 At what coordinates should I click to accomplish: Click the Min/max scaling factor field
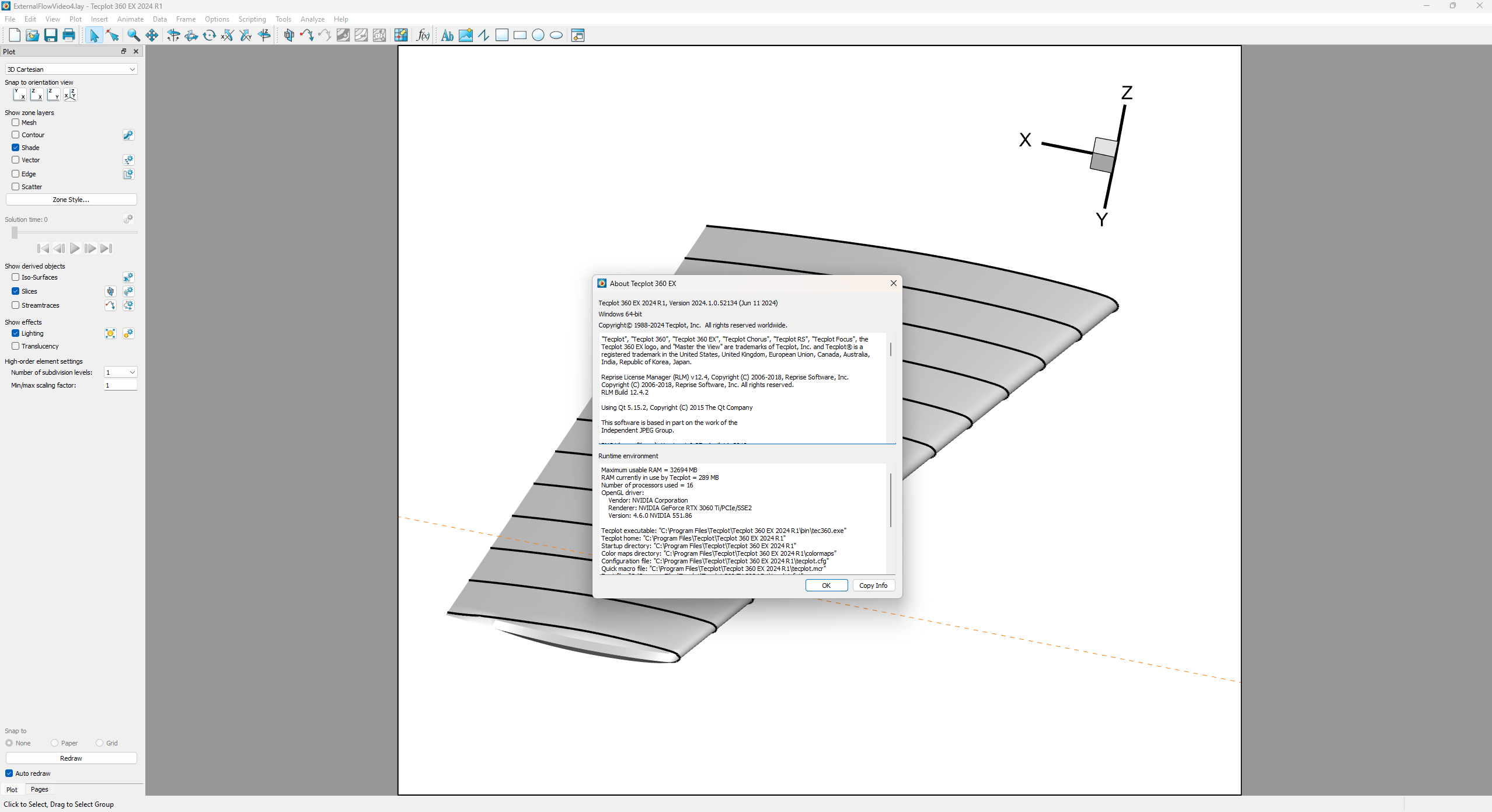pos(121,385)
